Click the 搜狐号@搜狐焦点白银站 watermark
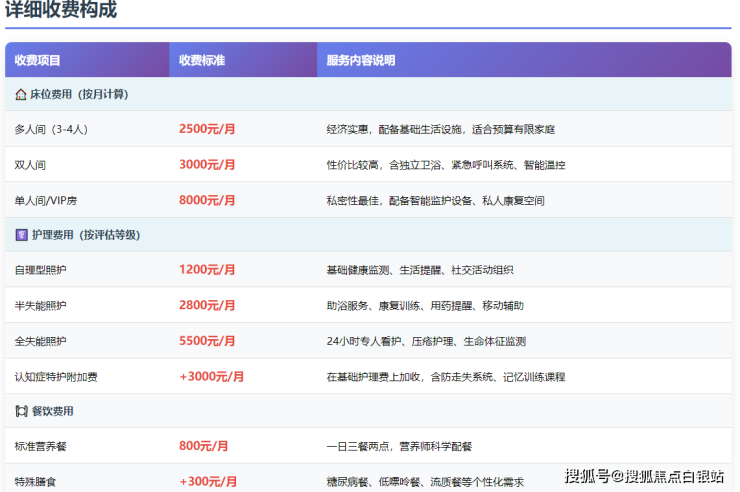 [644, 475]
